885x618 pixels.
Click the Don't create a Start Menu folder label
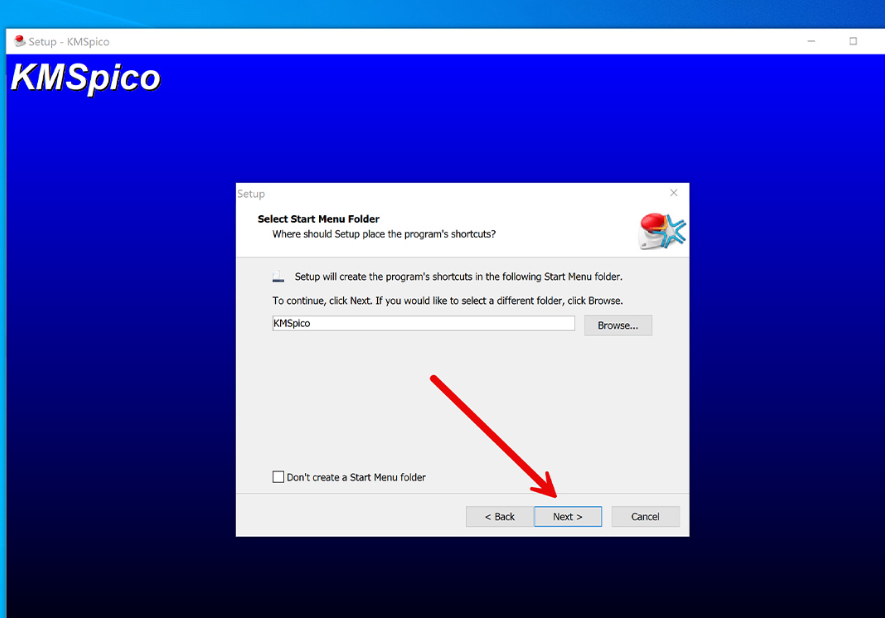pyautogui.click(x=356, y=477)
